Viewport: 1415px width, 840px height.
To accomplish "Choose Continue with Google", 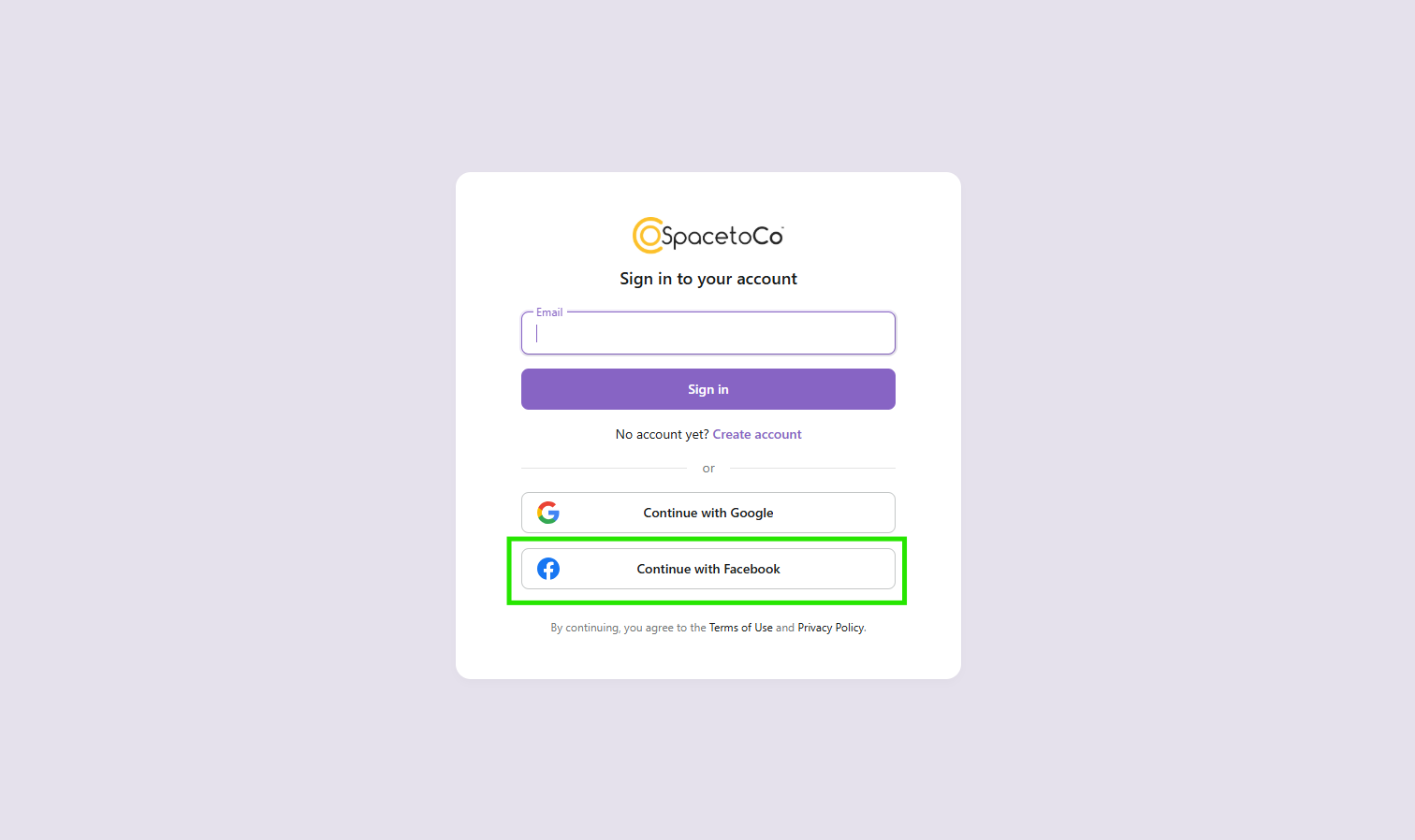I will point(707,512).
